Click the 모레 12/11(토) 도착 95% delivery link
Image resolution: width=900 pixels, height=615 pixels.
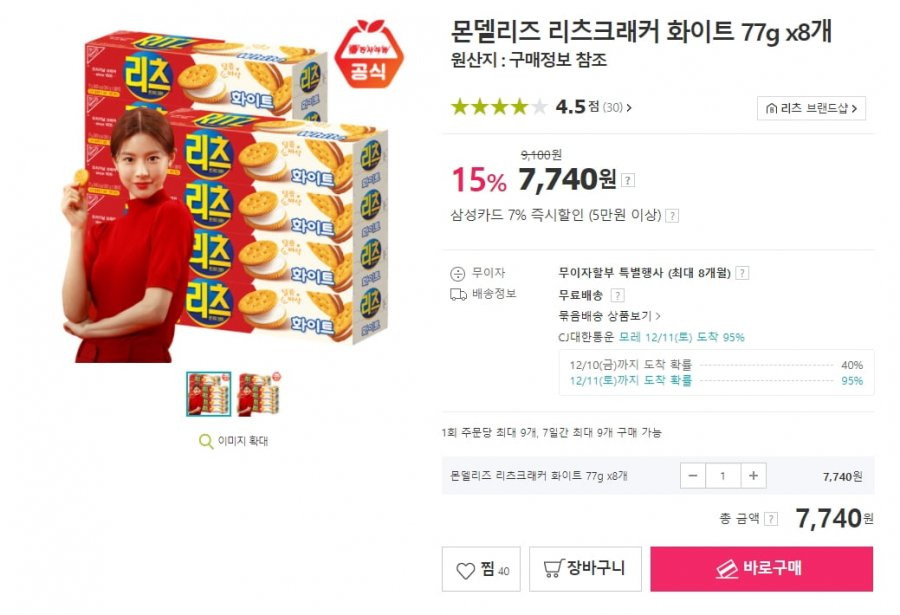click(x=681, y=337)
